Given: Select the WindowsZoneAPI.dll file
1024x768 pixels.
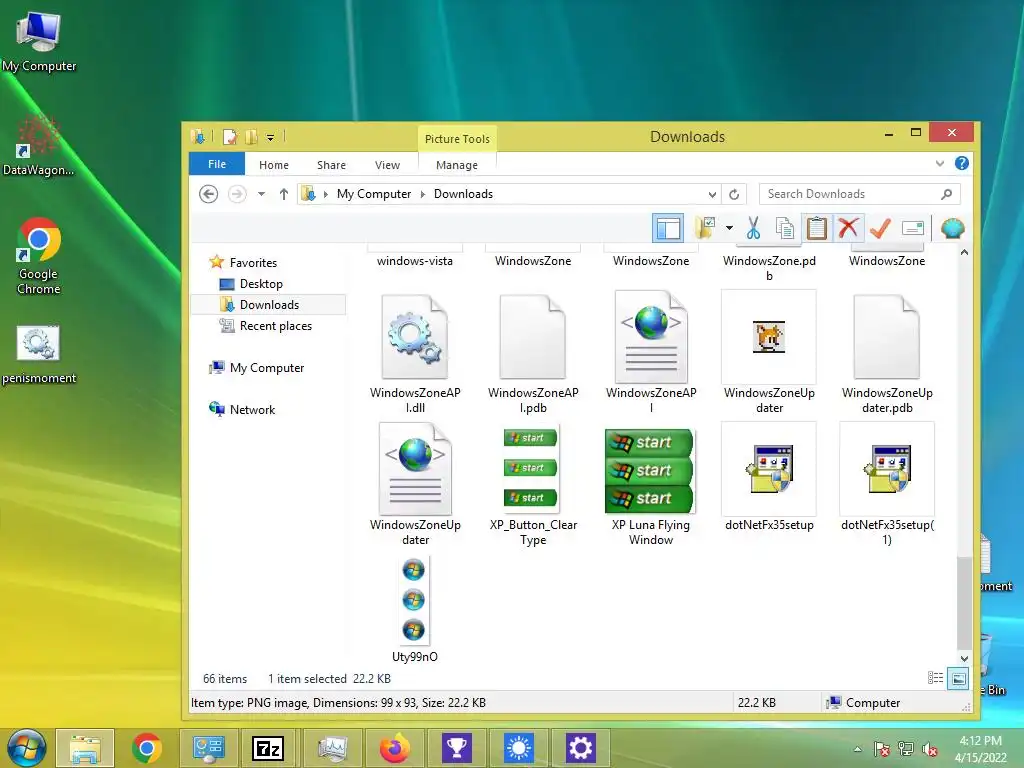Looking at the screenshot, I should [415, 353].
